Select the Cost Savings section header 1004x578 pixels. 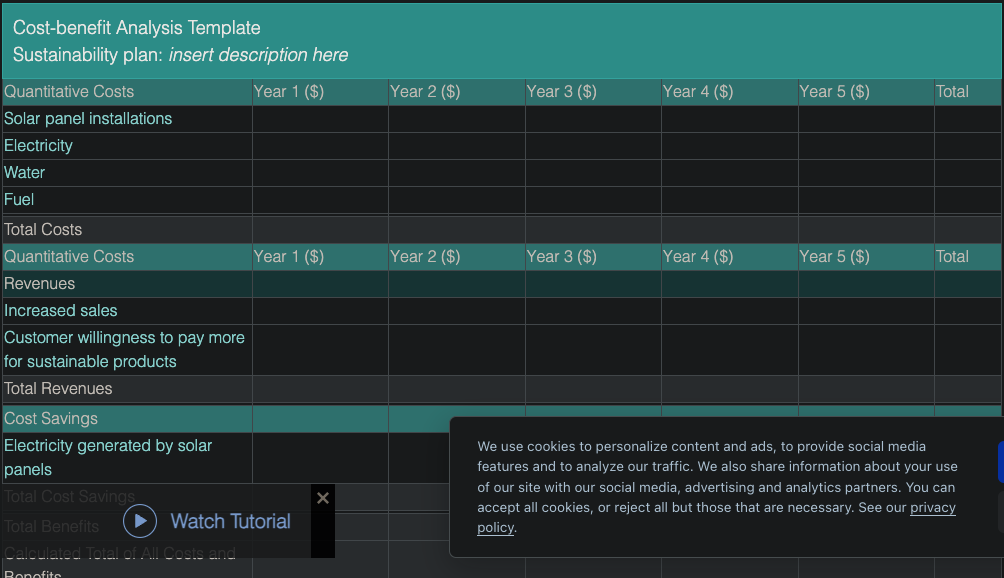point(51,419)
